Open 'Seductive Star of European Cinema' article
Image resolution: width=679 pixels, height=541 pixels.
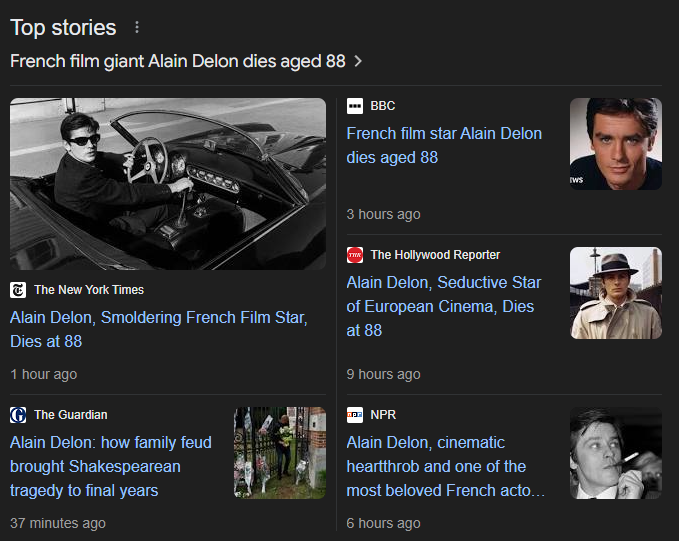coord(444,306)
